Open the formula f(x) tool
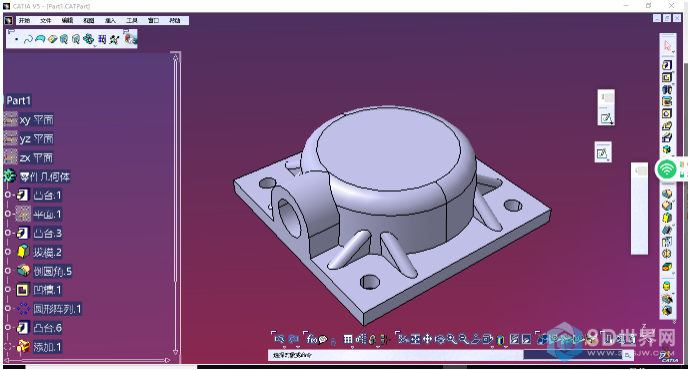689x370 pixels. click(x=312, y=339)
